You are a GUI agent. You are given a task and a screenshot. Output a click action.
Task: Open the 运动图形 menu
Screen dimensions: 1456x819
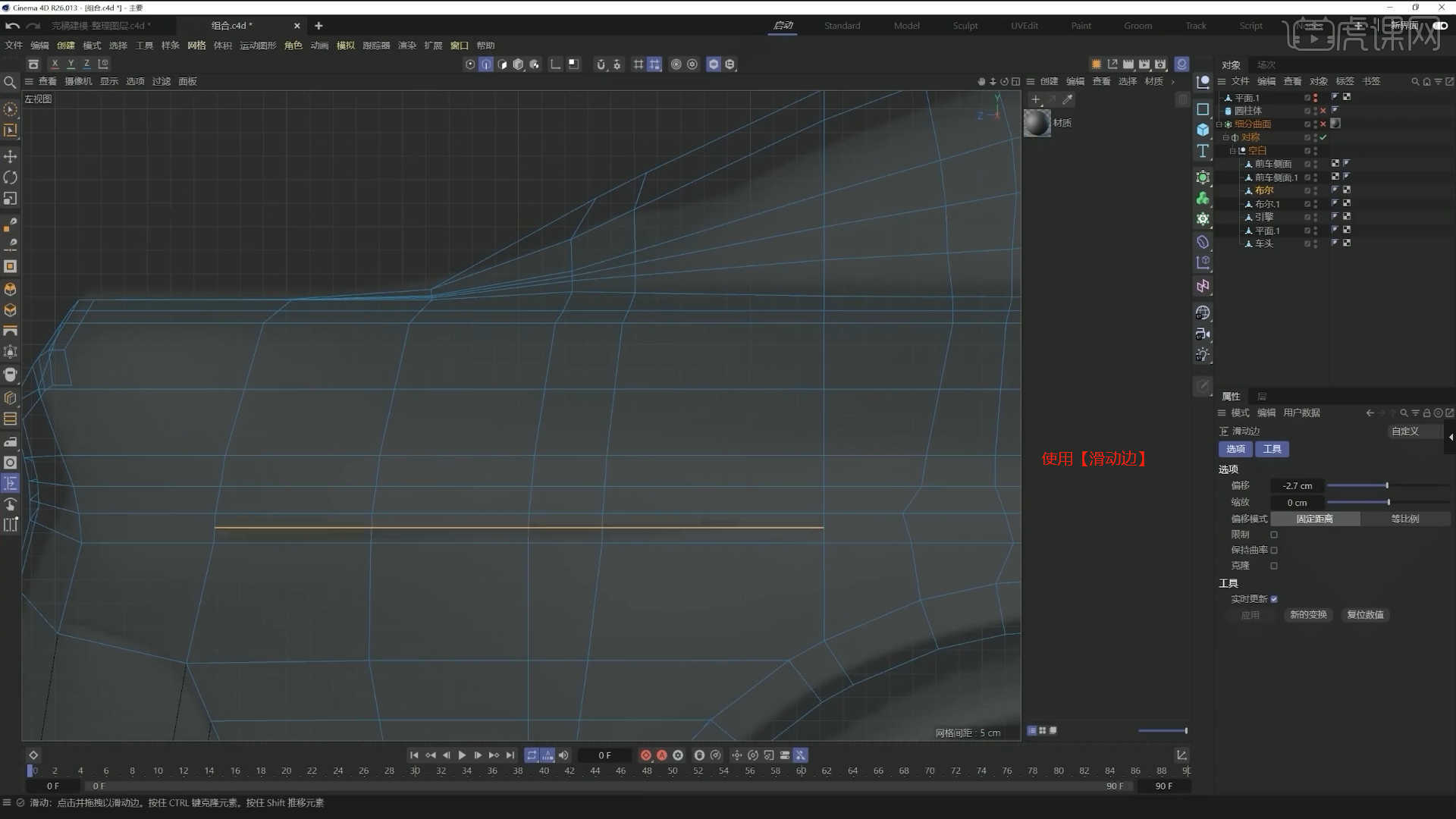[258, 45]
